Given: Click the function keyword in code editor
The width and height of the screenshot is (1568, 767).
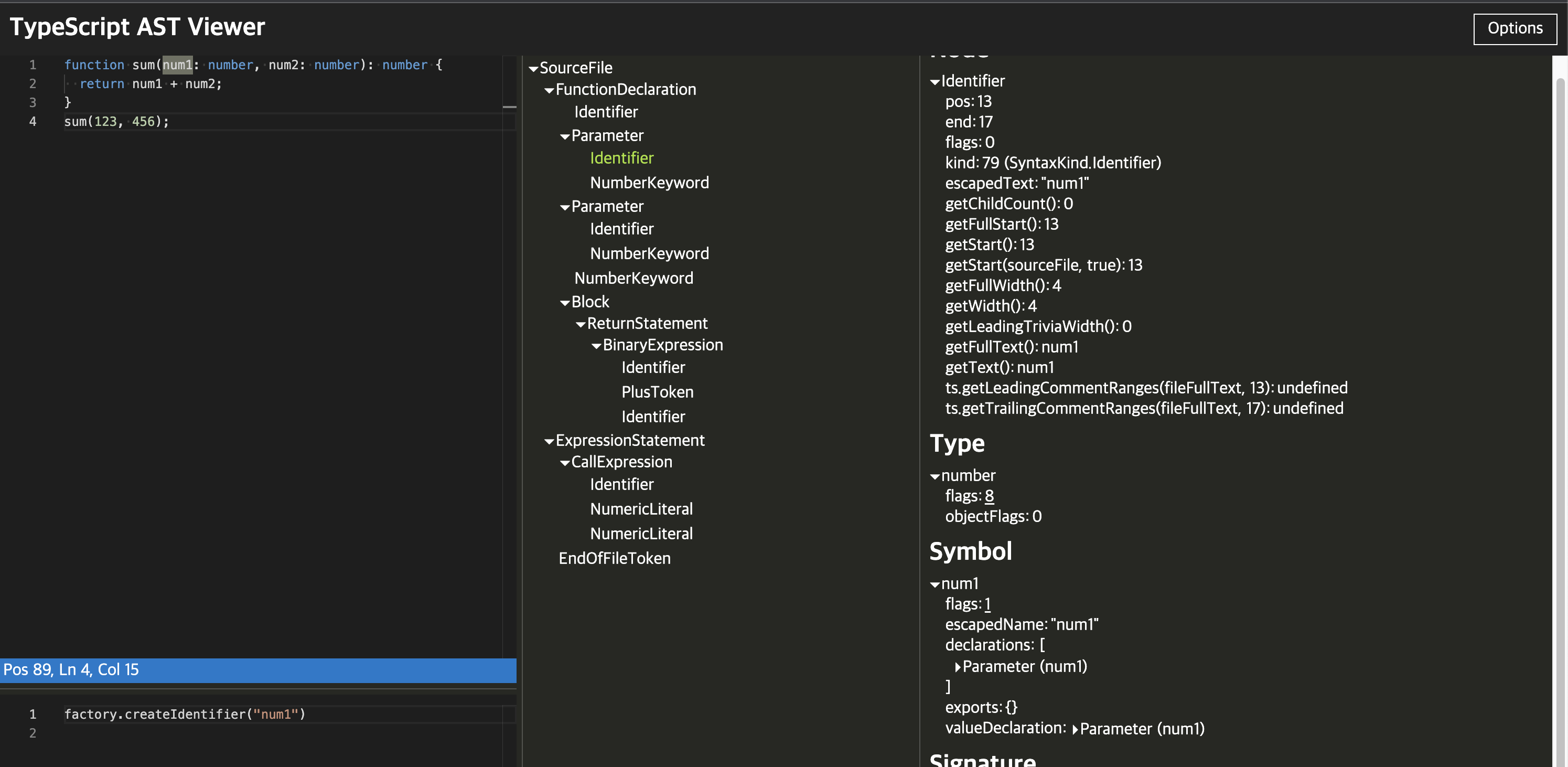Looking at the screenshot, I should [94, 65].
